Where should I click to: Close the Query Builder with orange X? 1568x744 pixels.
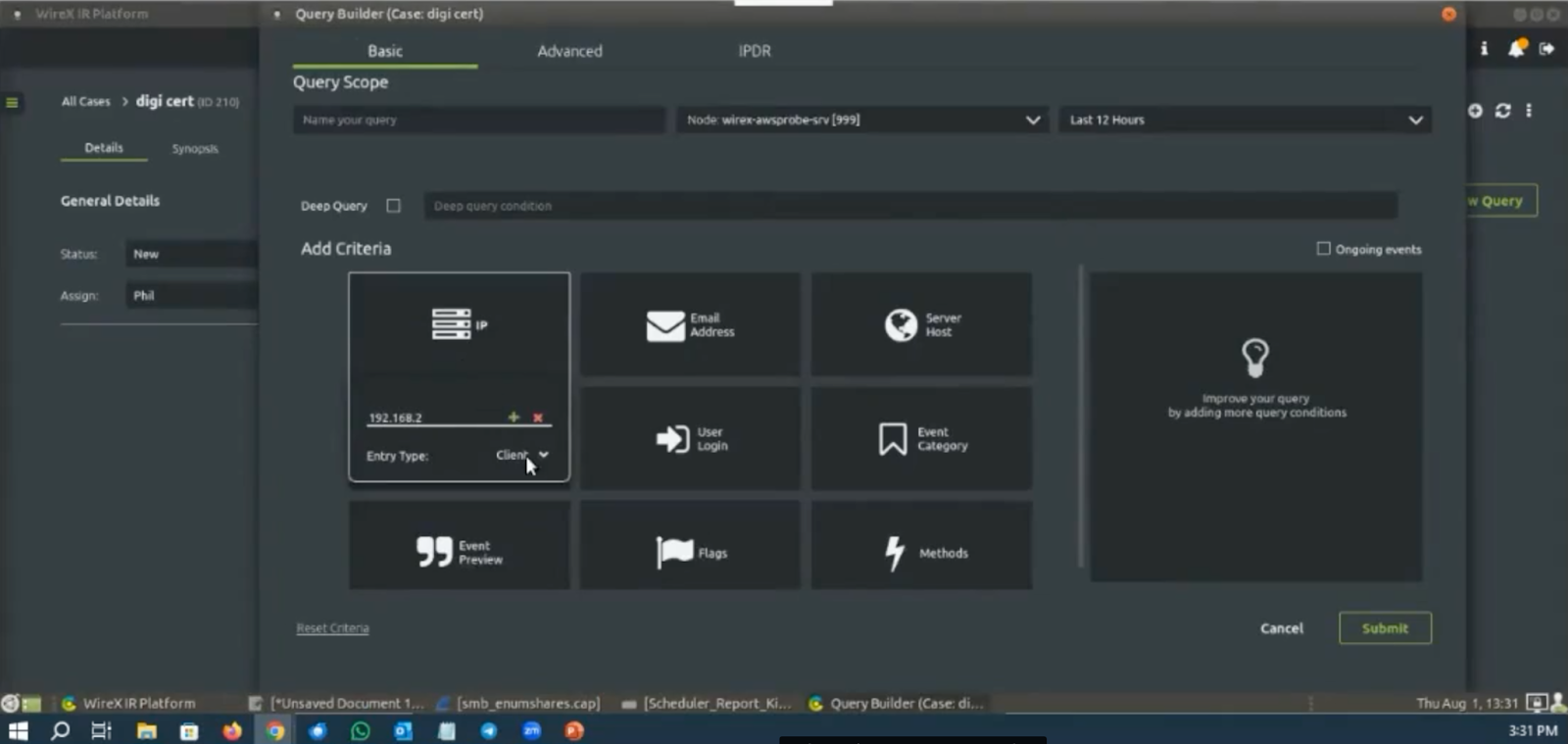(x=1448, y=14)
